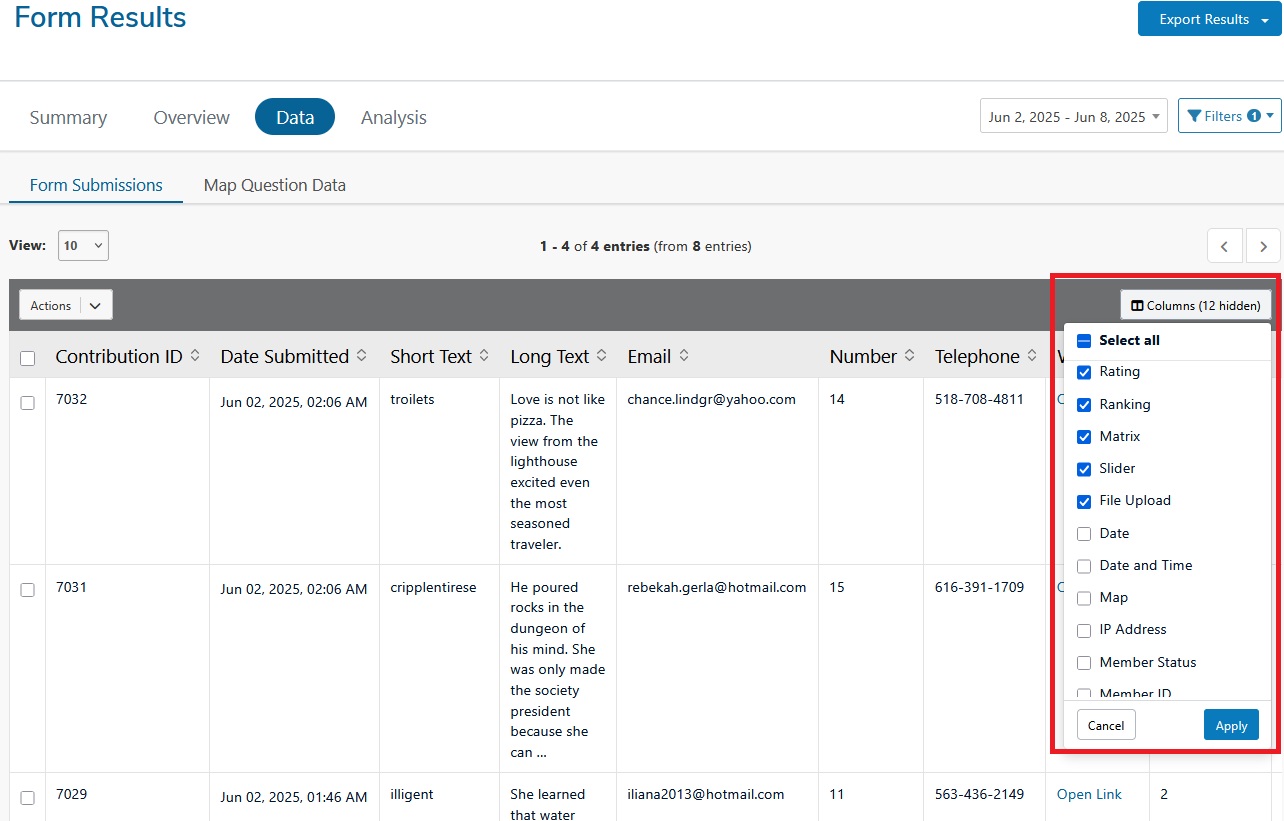Screen dimensions: 1284x821
Task: Click the short text value "cripplentirese"
Action: (433, 587)
